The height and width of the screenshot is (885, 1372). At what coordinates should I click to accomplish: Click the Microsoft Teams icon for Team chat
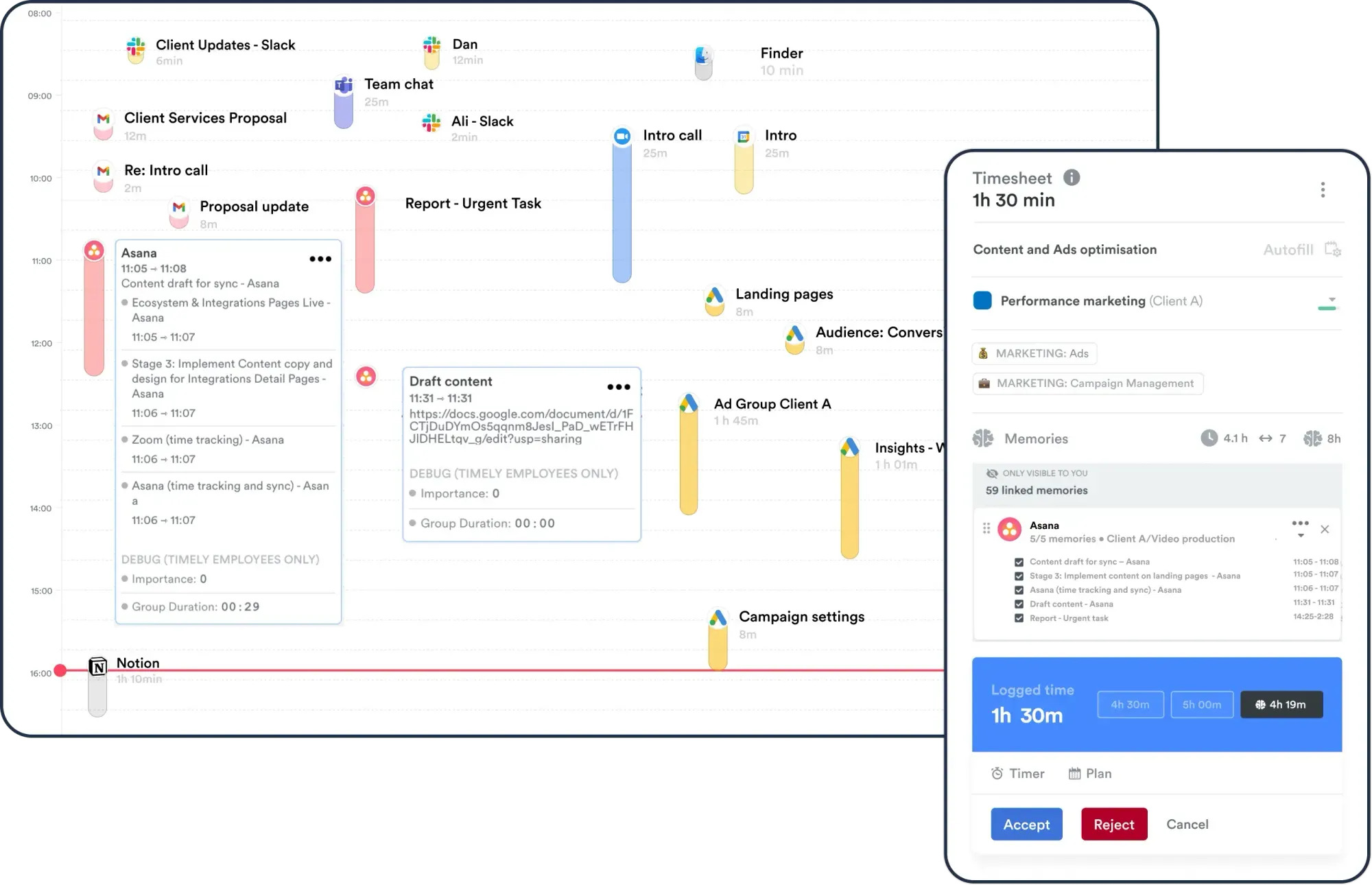pos(344,85)
